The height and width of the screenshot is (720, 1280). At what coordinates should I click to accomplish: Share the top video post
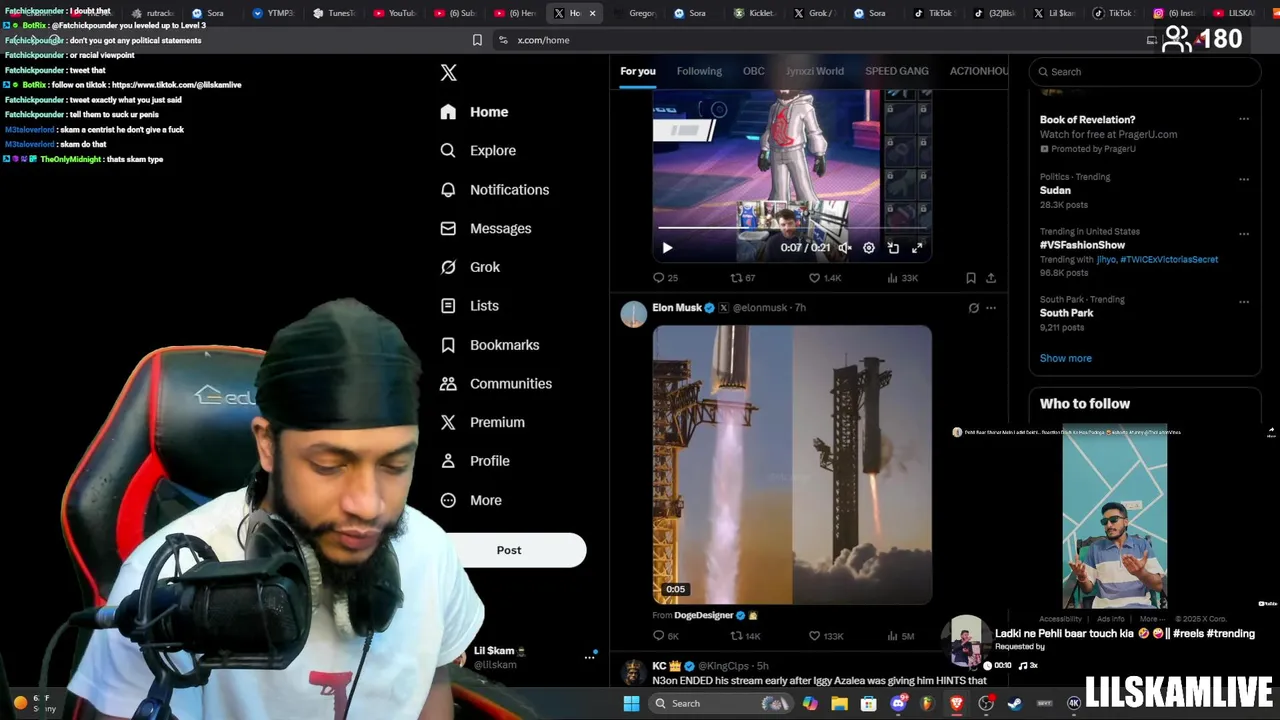point(991,278)
